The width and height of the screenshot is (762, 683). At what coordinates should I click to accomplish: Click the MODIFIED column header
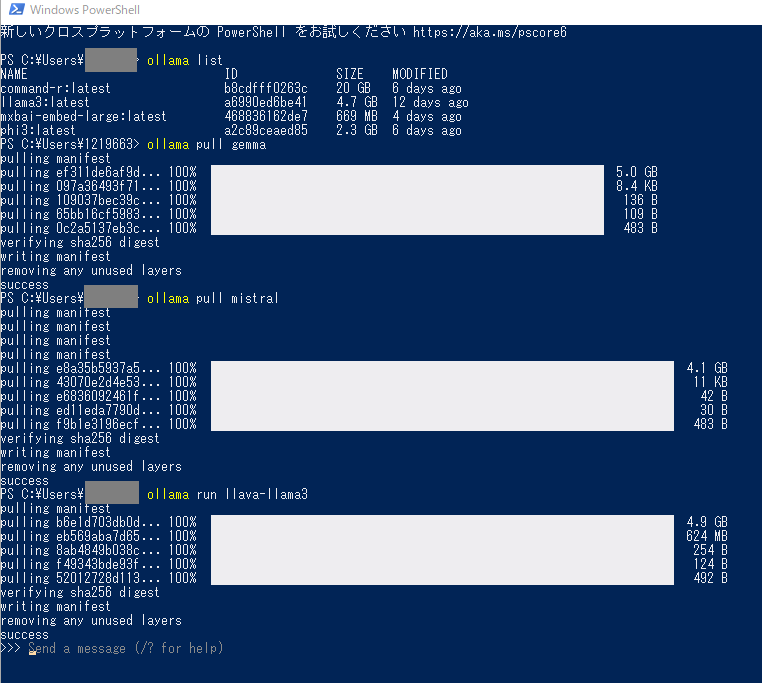point(420,74)
